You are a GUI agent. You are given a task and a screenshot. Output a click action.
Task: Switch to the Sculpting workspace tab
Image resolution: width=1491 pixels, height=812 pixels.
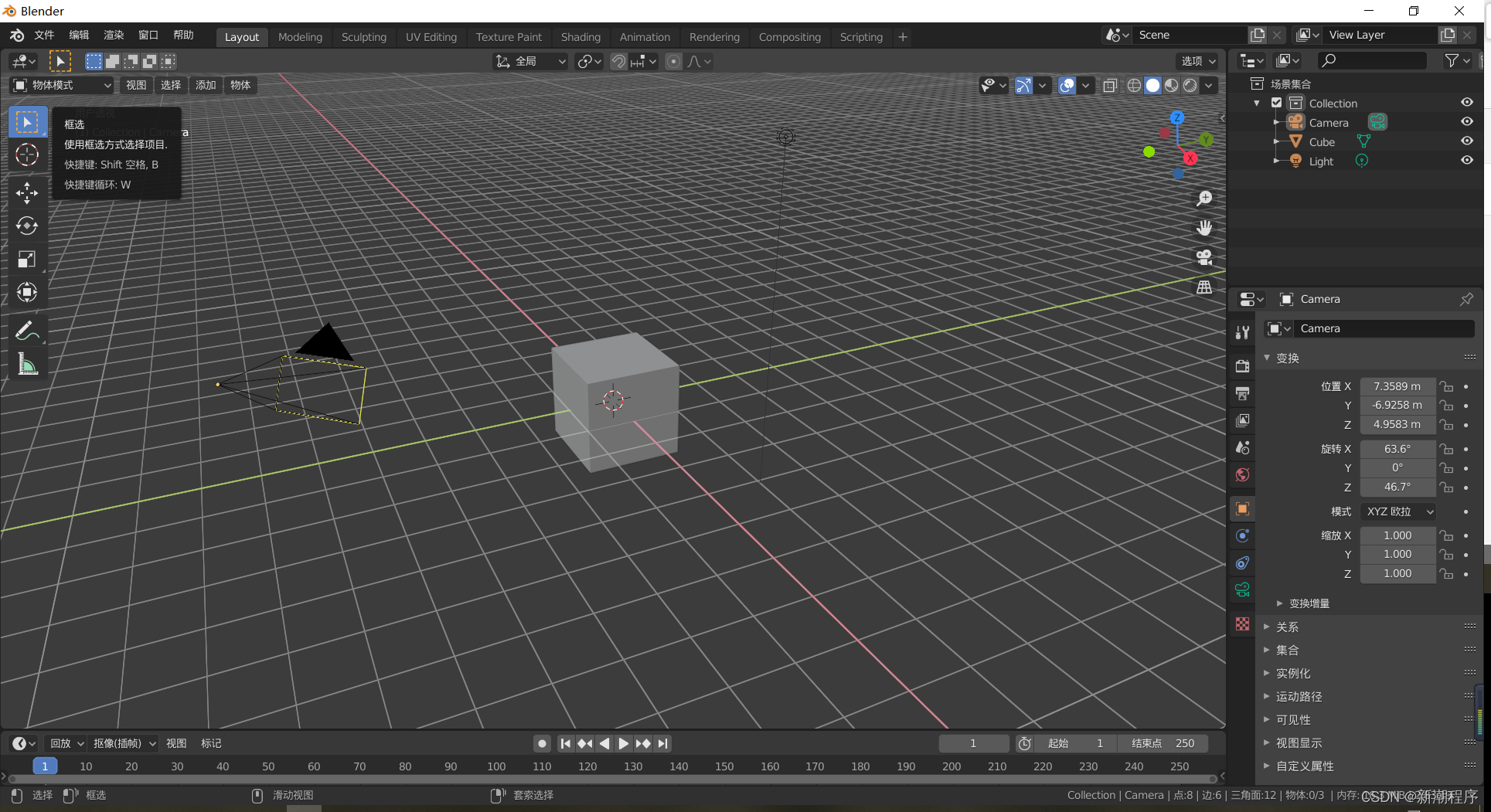(x=363, y=36)
